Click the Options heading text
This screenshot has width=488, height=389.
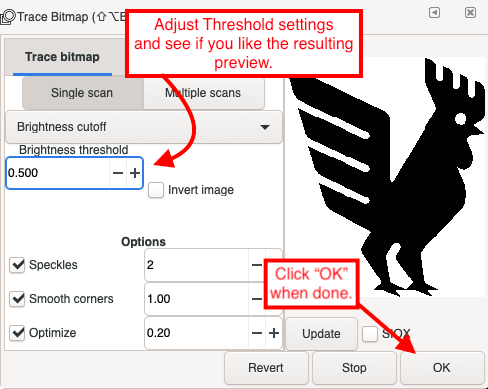point(143,242)
